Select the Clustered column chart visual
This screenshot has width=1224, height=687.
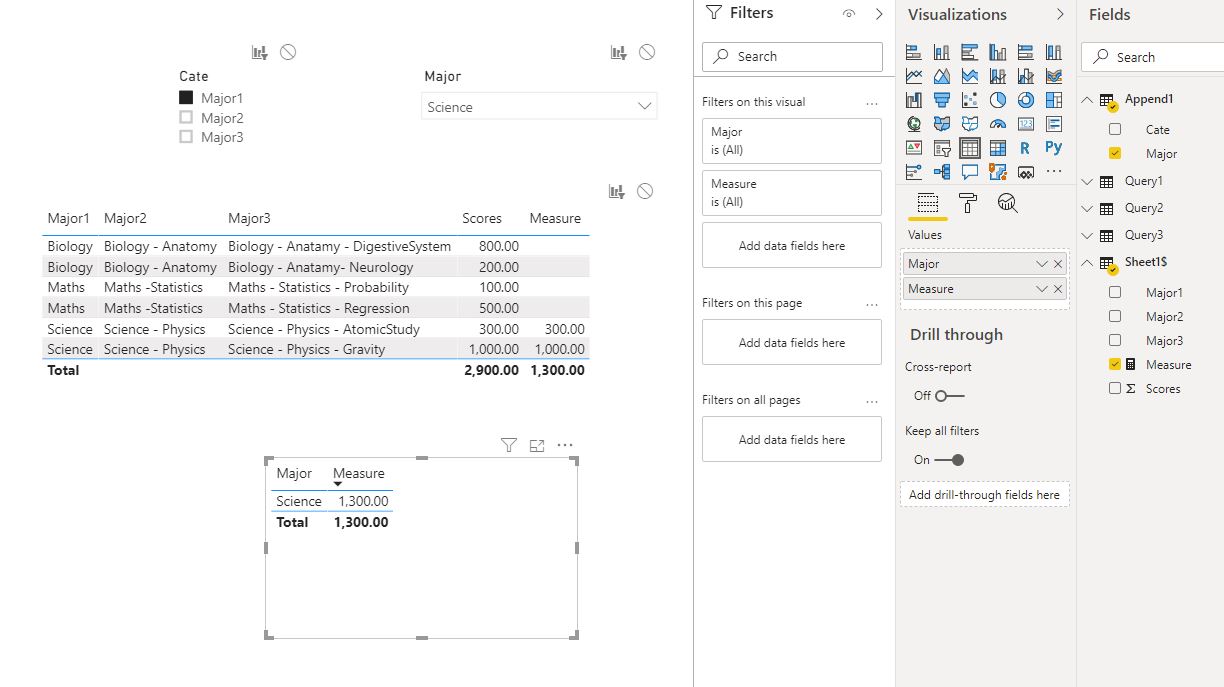pyautogui.click(x=997, y=52)
